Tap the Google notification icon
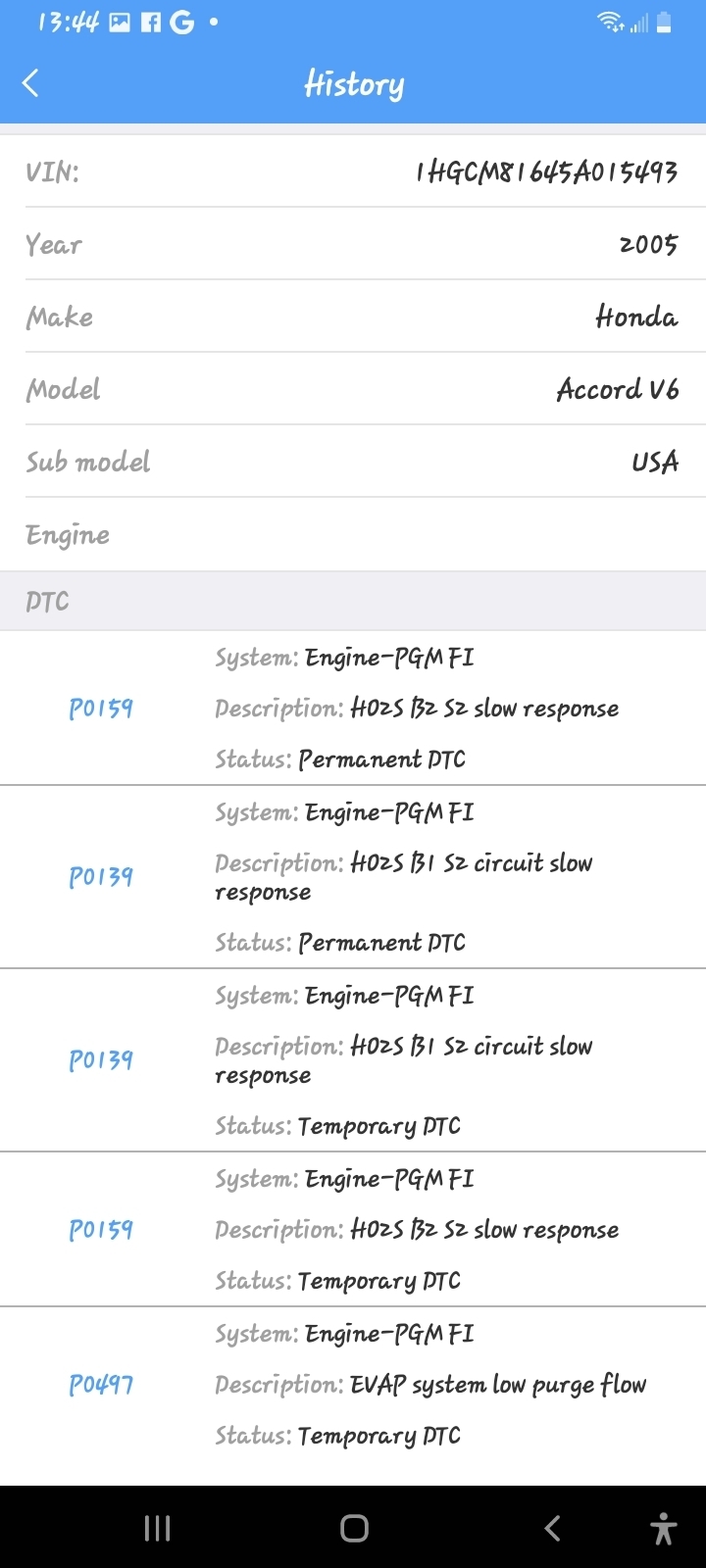Viewport: 706px width, 1568px height. [x=181, y=23]
